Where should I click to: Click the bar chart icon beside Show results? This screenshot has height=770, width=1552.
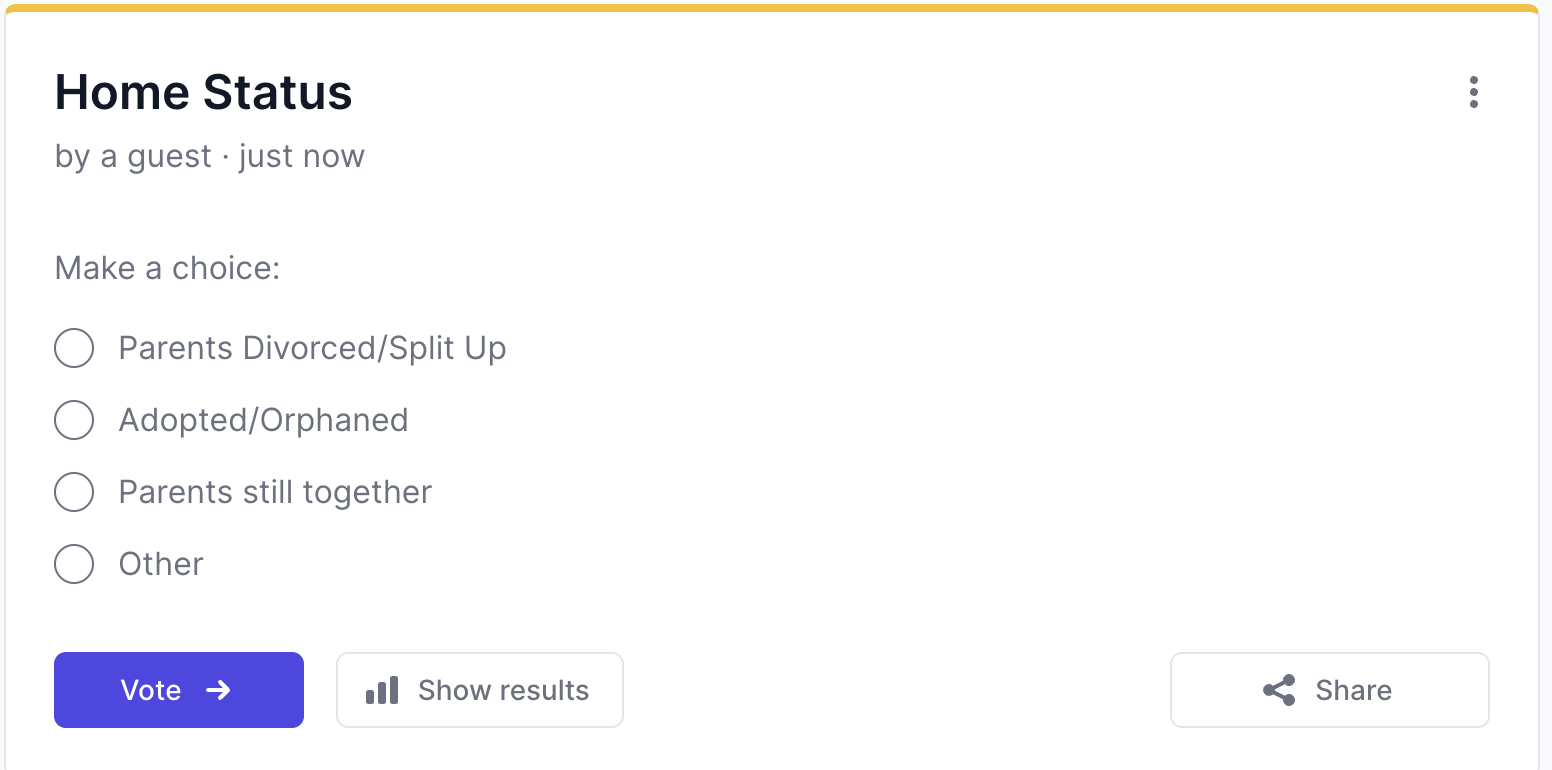click(x=382, y=690)
